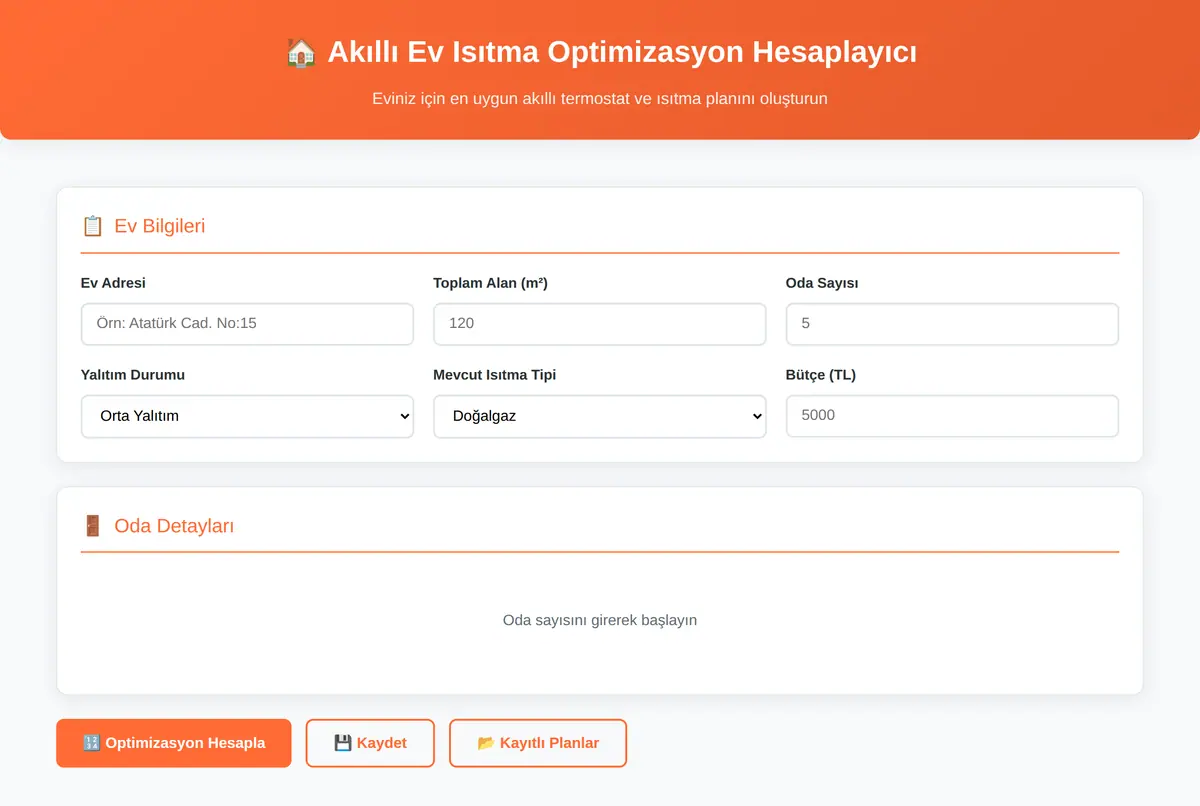Click the 'Oda sayısını girerek başlayın' message
The height and width of the screenshot is (806, 1200).
(x=600, y=620)
